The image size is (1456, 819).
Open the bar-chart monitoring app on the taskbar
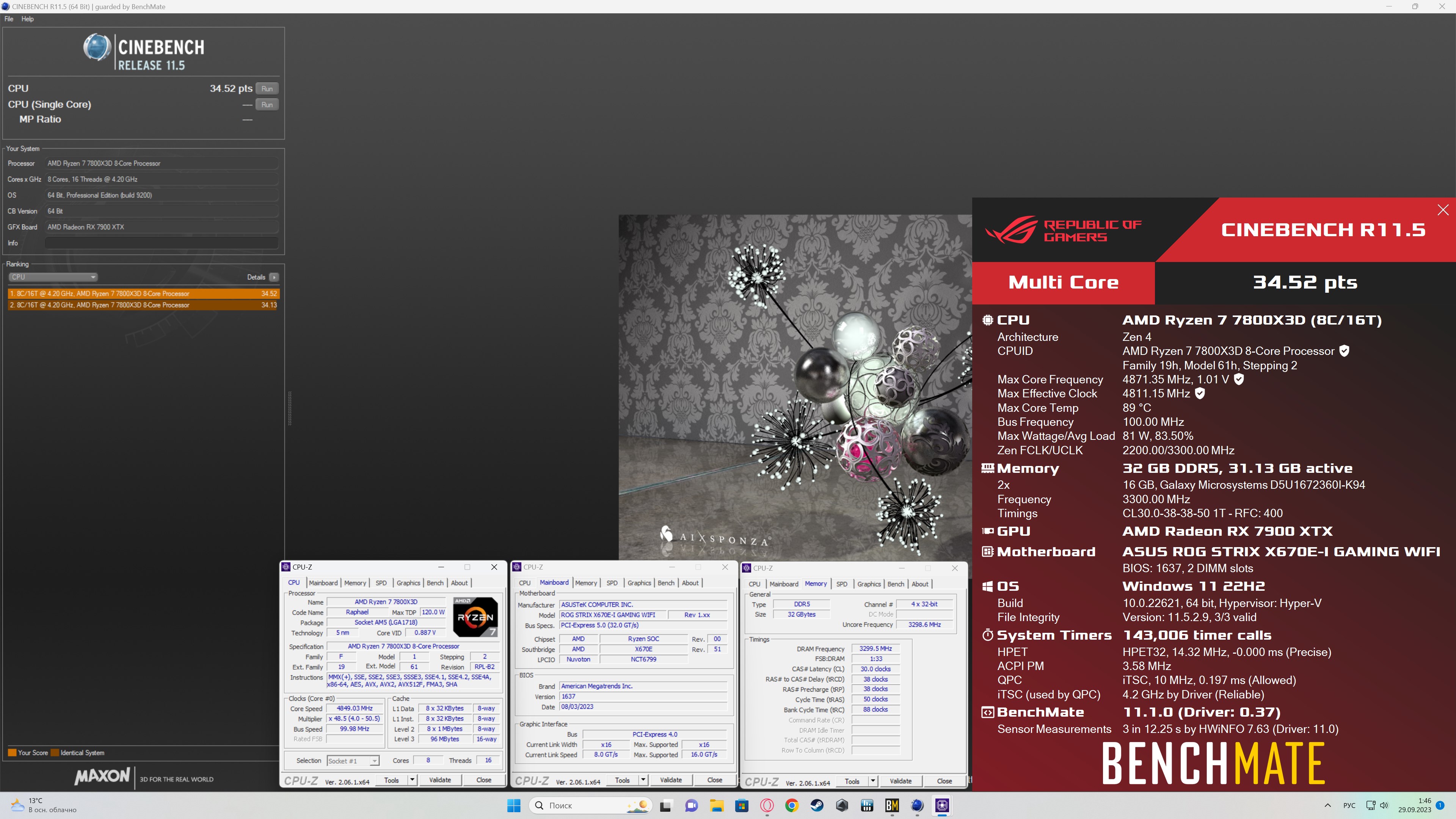(x=867, y=805)
